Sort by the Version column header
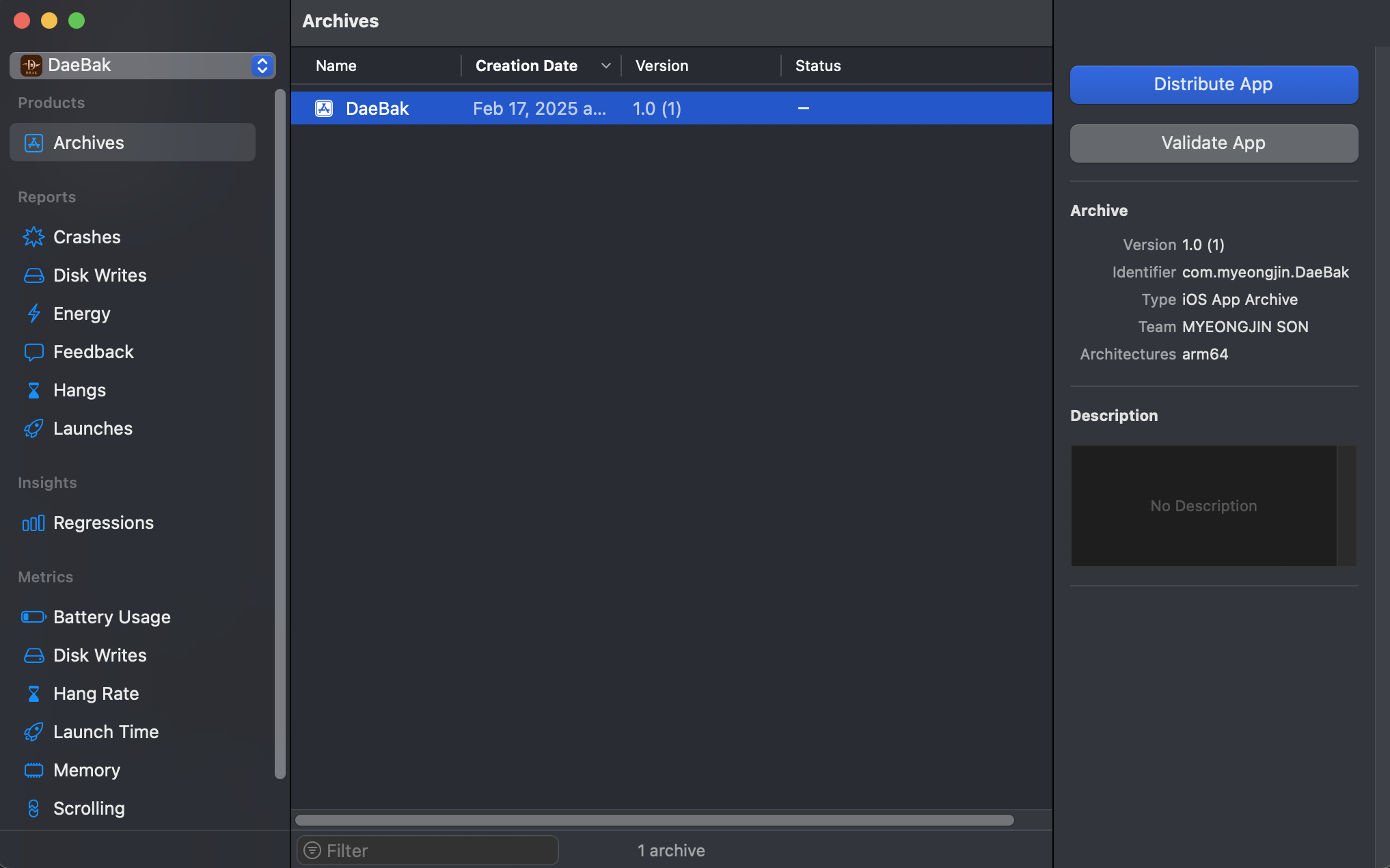Screen dimensions: 1390x868 662,66
